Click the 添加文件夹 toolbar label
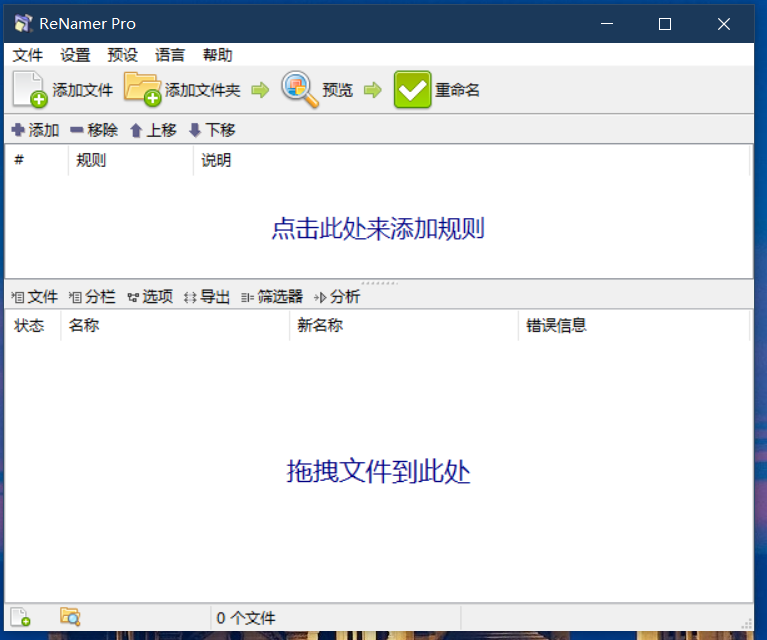 point(203,90)
